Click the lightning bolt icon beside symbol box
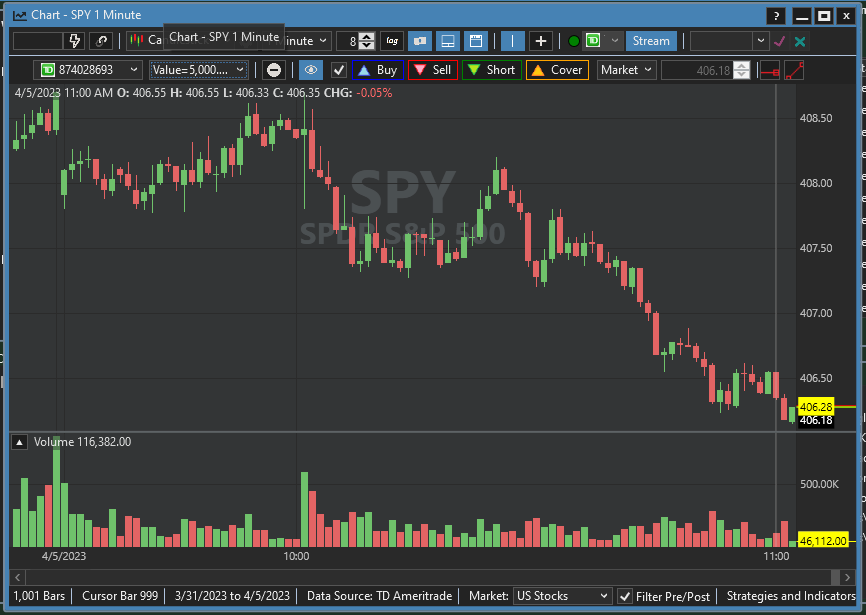Image resolution: width=866 pixels, height=615 pixels. 75,41
